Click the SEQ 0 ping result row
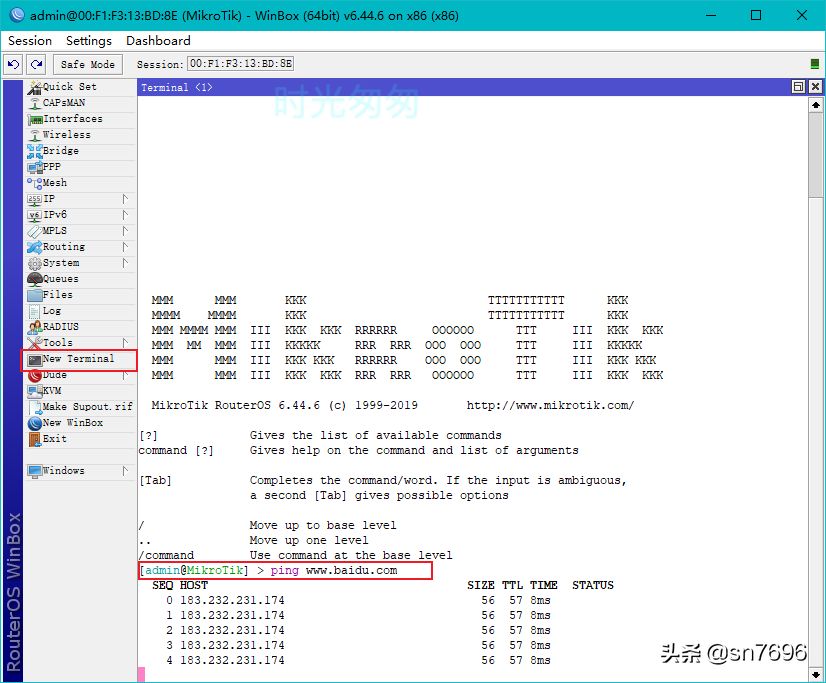This screenshot has height=683, width=826. pos(358,600)
